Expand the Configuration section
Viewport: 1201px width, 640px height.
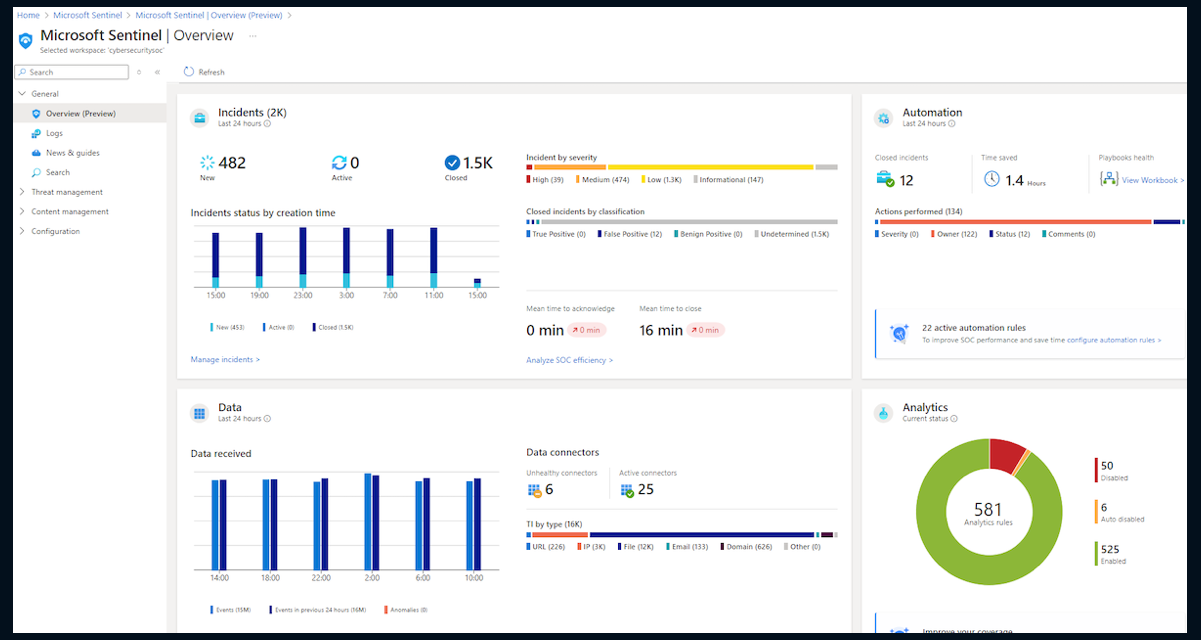(x=22, y=231)
